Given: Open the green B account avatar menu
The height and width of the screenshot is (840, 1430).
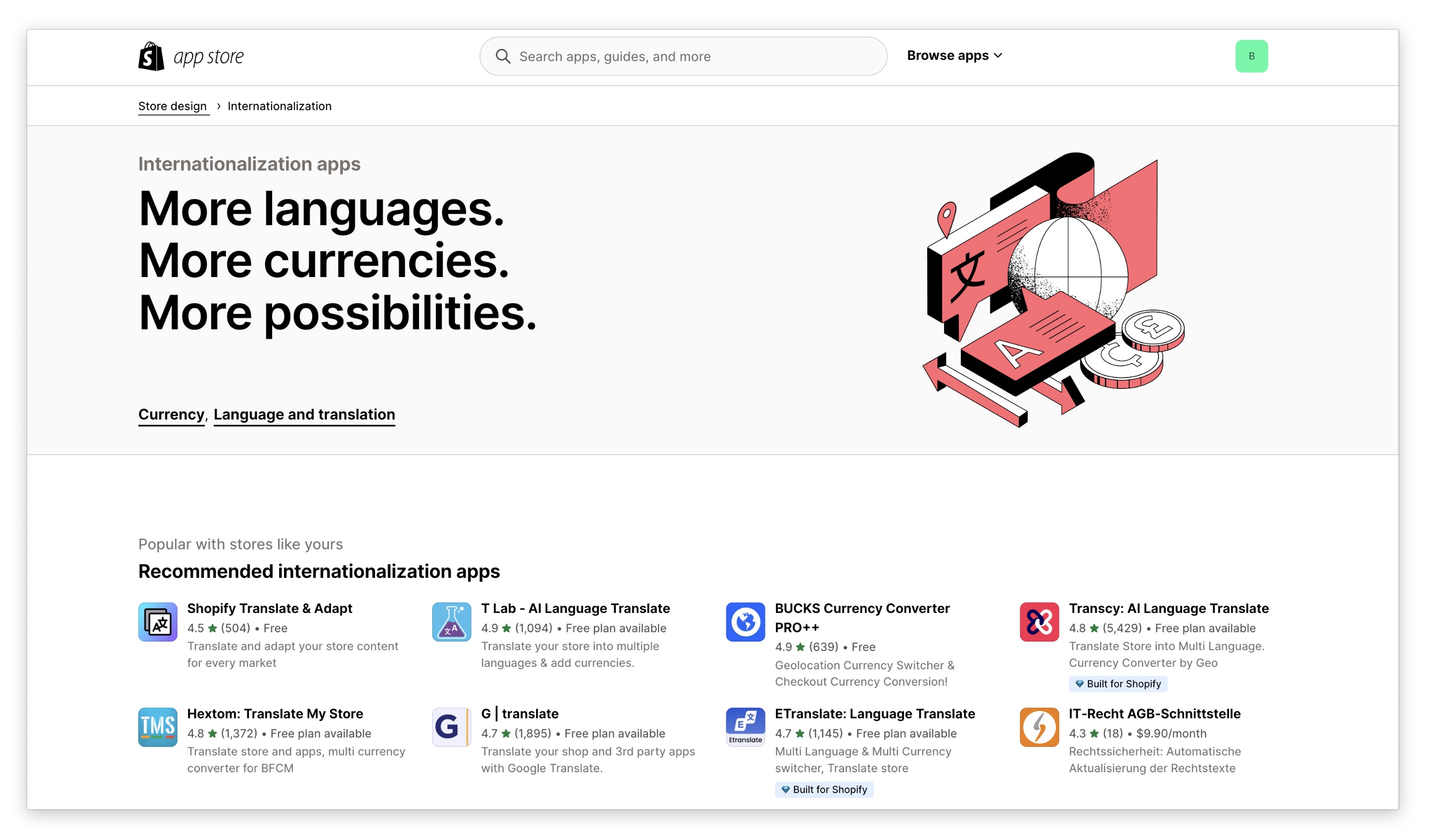Looking at the screenshot, I should pyautogui.click(x=1251, y=56).
